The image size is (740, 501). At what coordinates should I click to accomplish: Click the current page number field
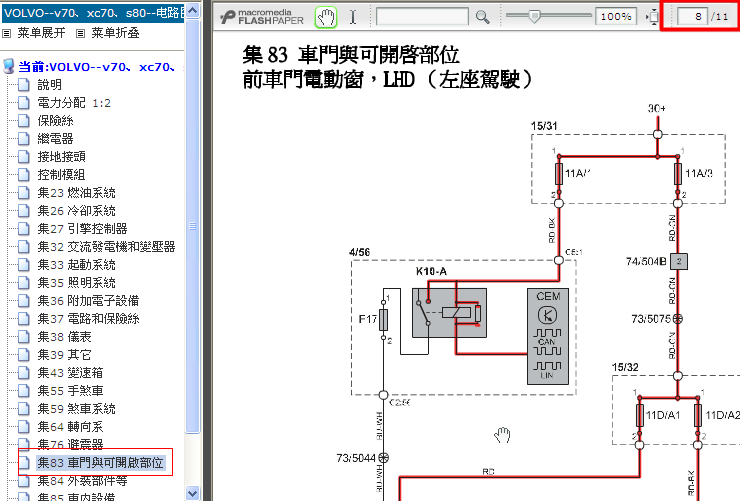(692, 17)
